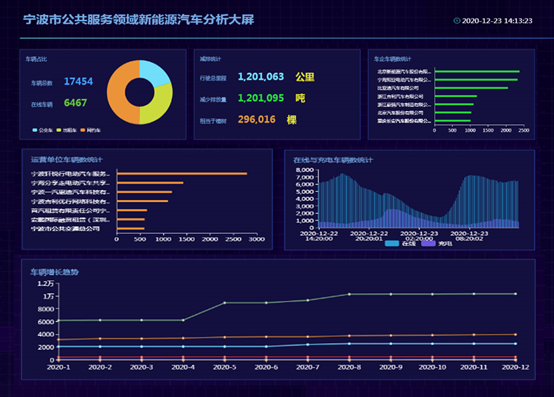The width and height of the screenshot is (554, 397).
Task: Click the green bar for 比亚迪汽车有限公司
Action: pyautogui.click(x=471, y=88)
